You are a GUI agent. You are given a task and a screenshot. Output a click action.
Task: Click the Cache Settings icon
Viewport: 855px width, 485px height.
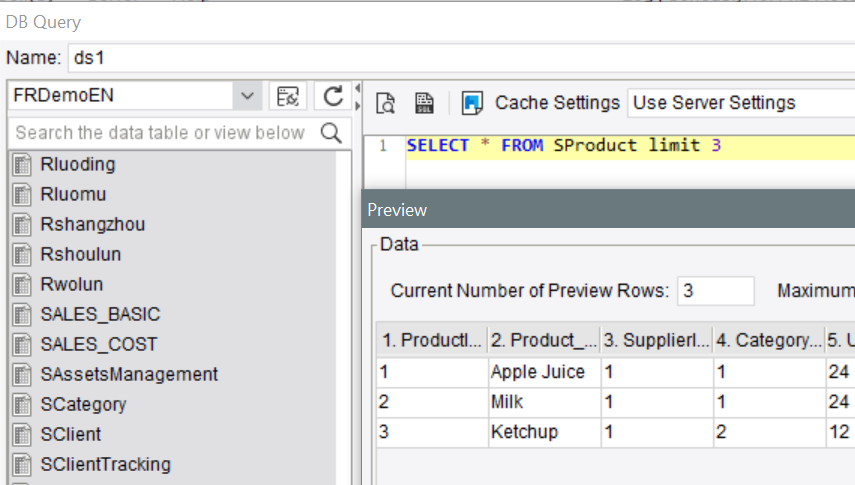[472, 103]
